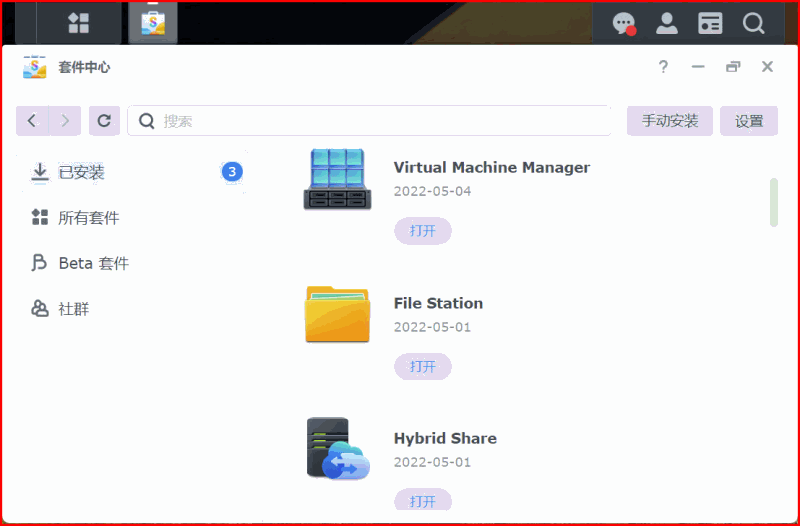Image resolution: width=800 pixels, height=526 pixels.
Task: Click the grid icon beside 所有套件
Action: click(40, 217)
